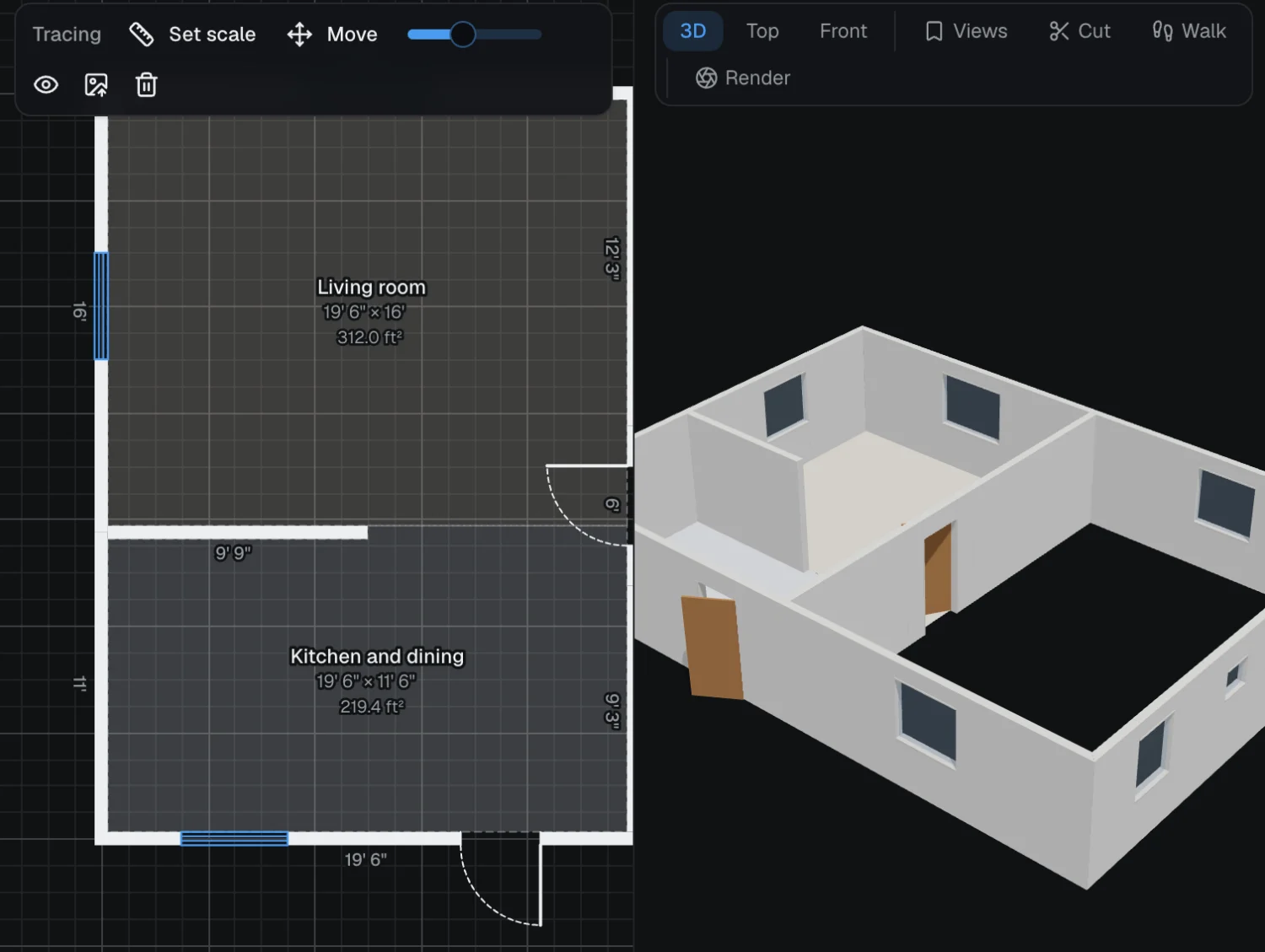Select the blue window on bottom wall
This screenshot has height=952, width=1265.
click(234, 838)
